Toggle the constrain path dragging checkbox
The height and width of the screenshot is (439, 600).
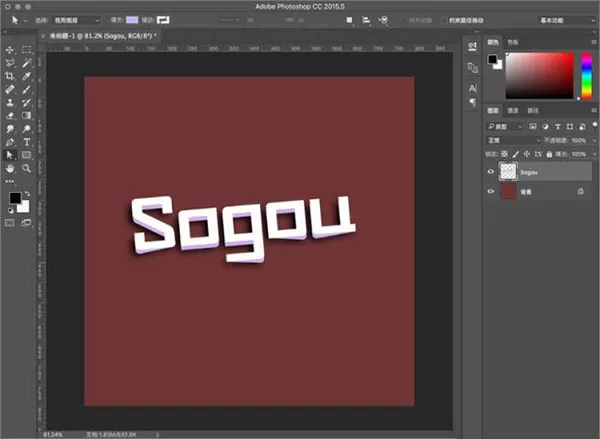[444, 20]
